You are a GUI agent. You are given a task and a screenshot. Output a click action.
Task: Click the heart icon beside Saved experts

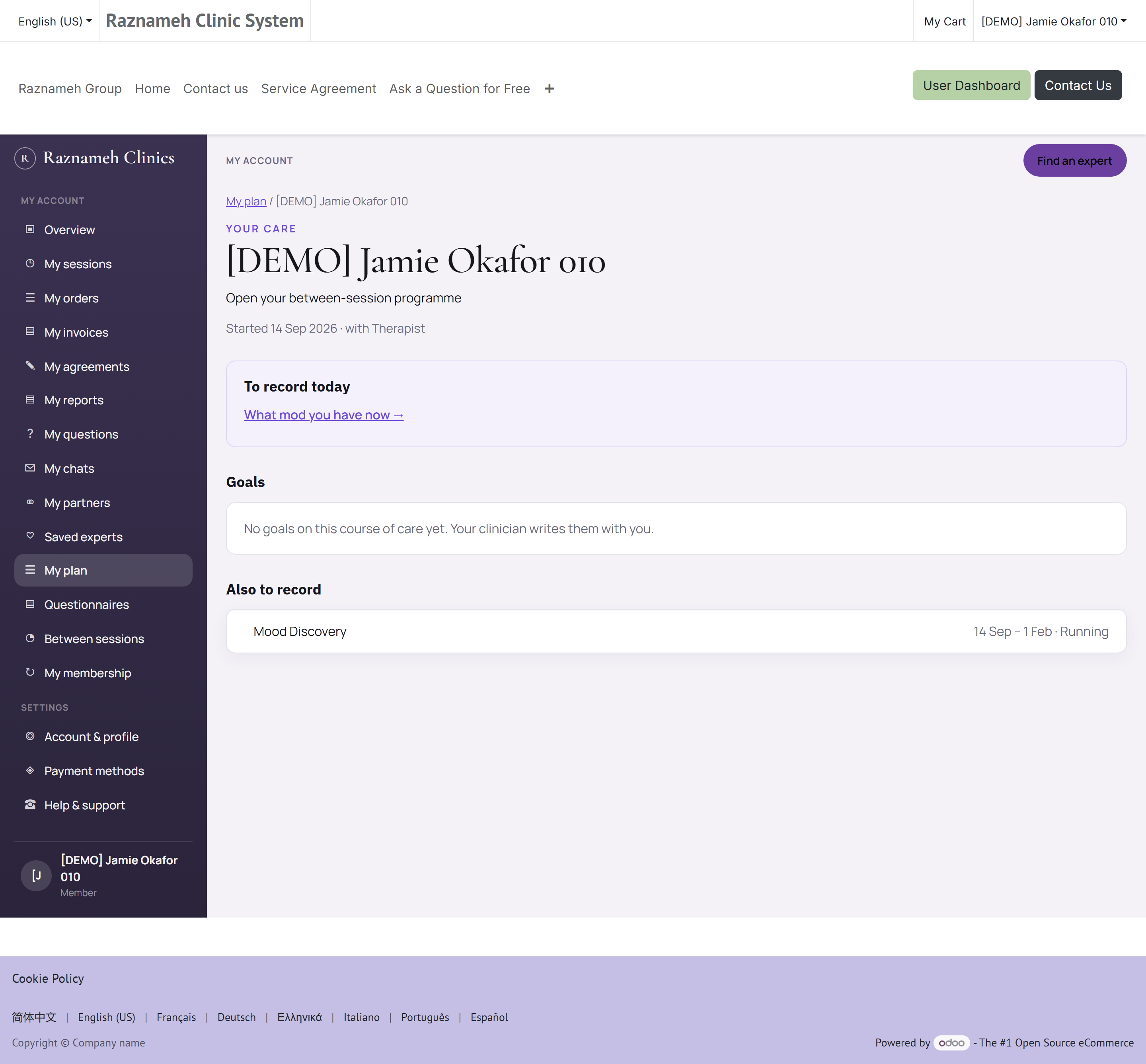pyautogui.click(x=30, y=536)
